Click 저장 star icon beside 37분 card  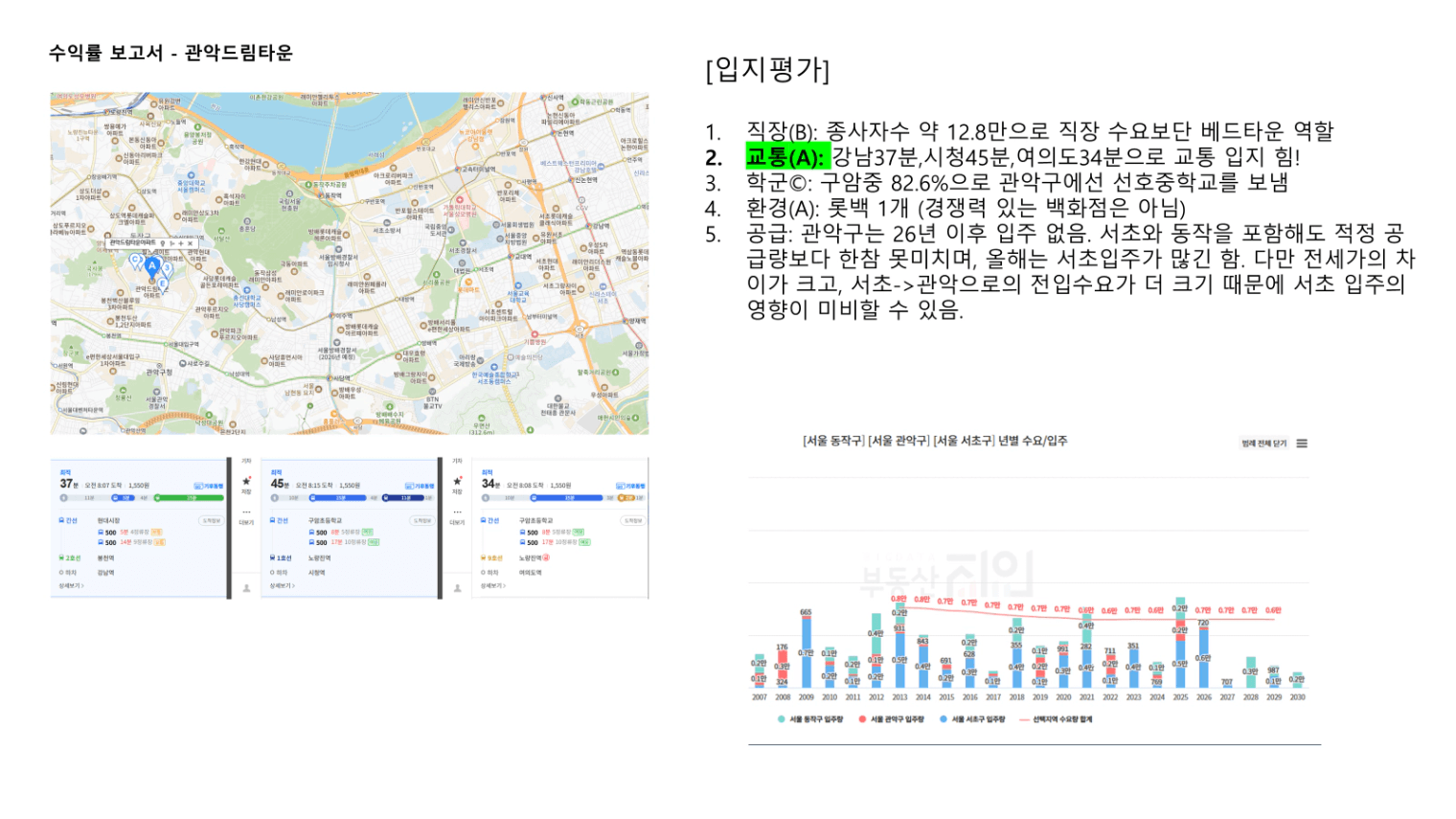point(246,481)
